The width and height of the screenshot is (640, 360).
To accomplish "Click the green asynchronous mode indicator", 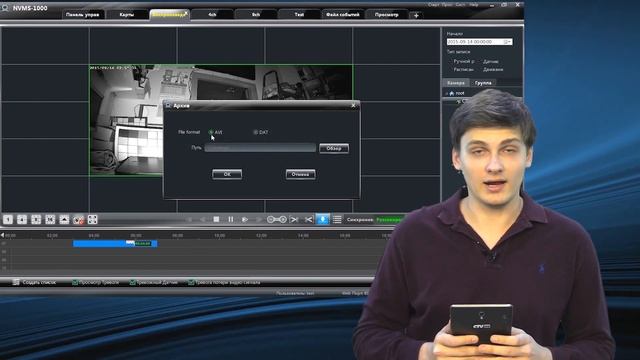I will pyautogui.click(x=389, y=220).
